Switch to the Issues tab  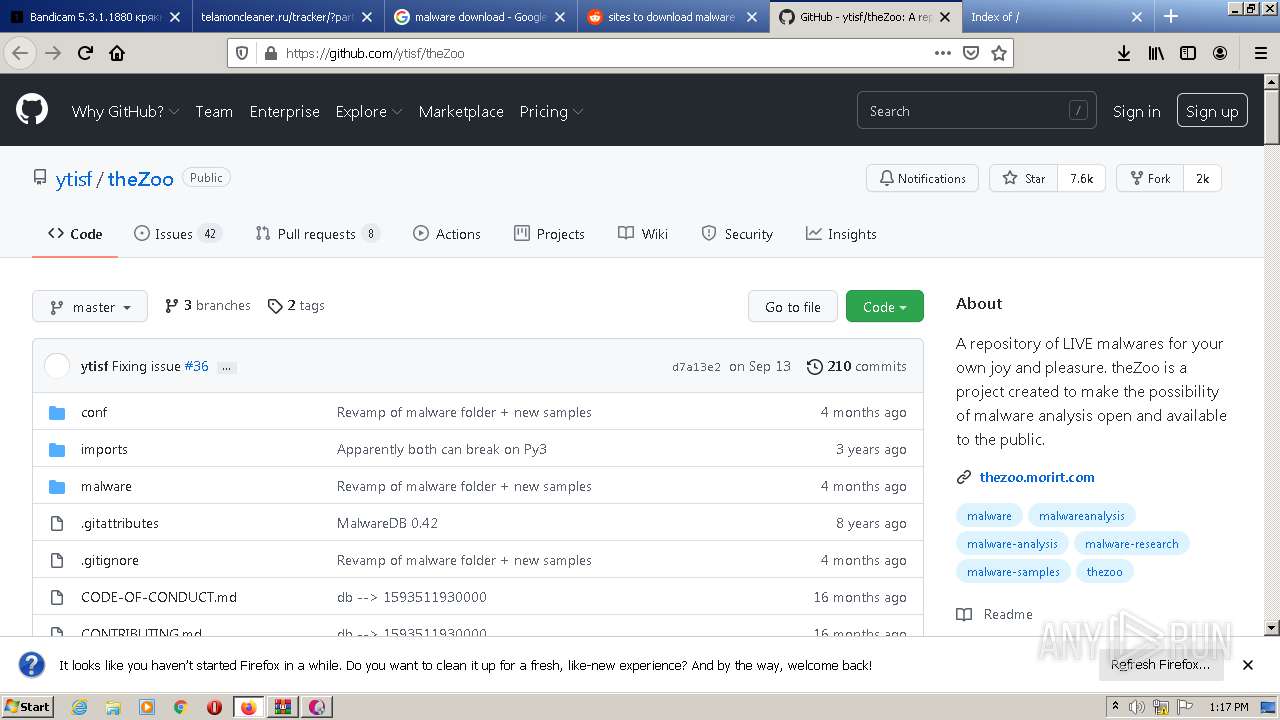[177, 234]
